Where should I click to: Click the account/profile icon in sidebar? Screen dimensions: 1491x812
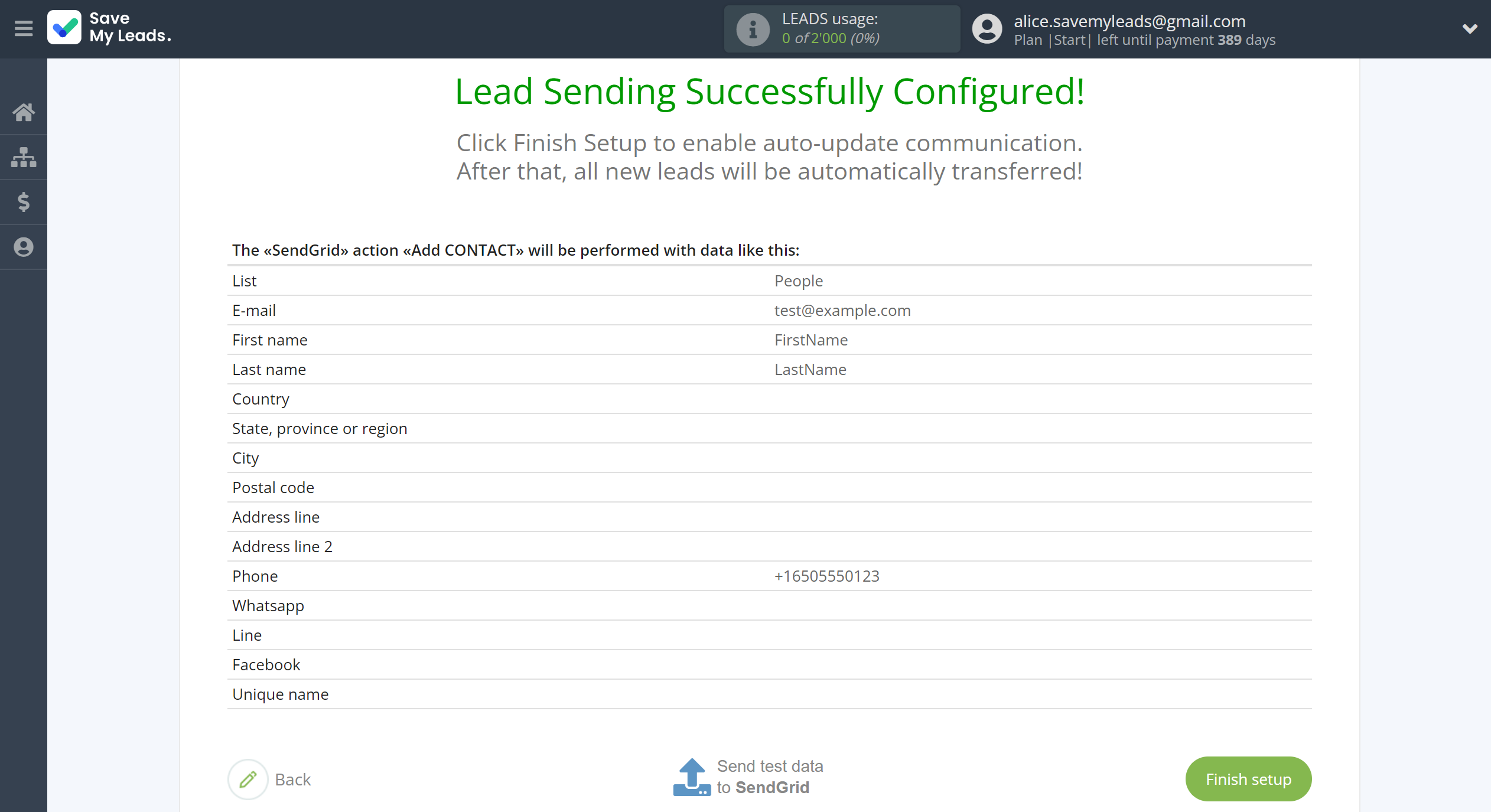[x=24, y=246]
